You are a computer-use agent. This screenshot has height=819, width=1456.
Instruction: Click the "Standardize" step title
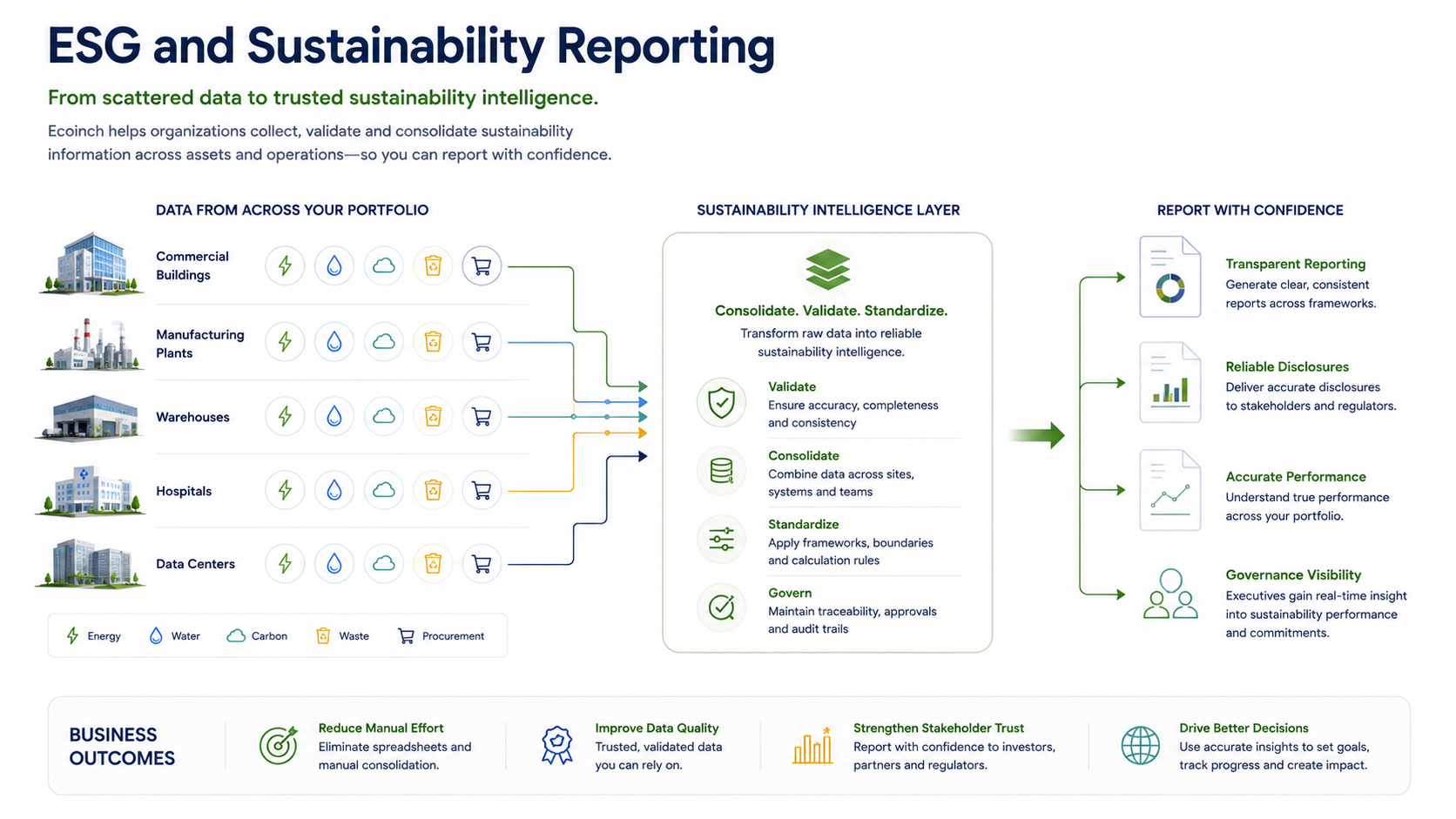804,524
